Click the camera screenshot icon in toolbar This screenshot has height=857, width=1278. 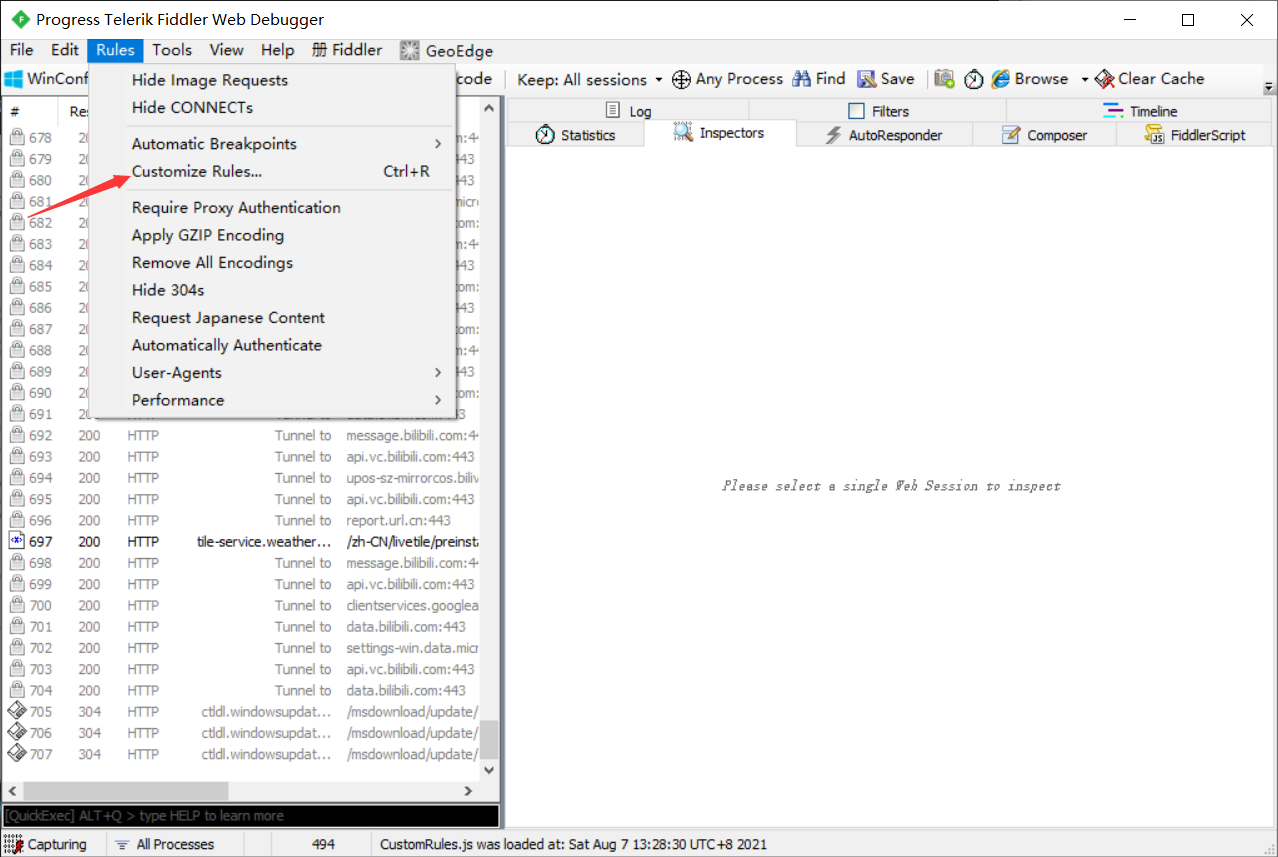point(944,79)
